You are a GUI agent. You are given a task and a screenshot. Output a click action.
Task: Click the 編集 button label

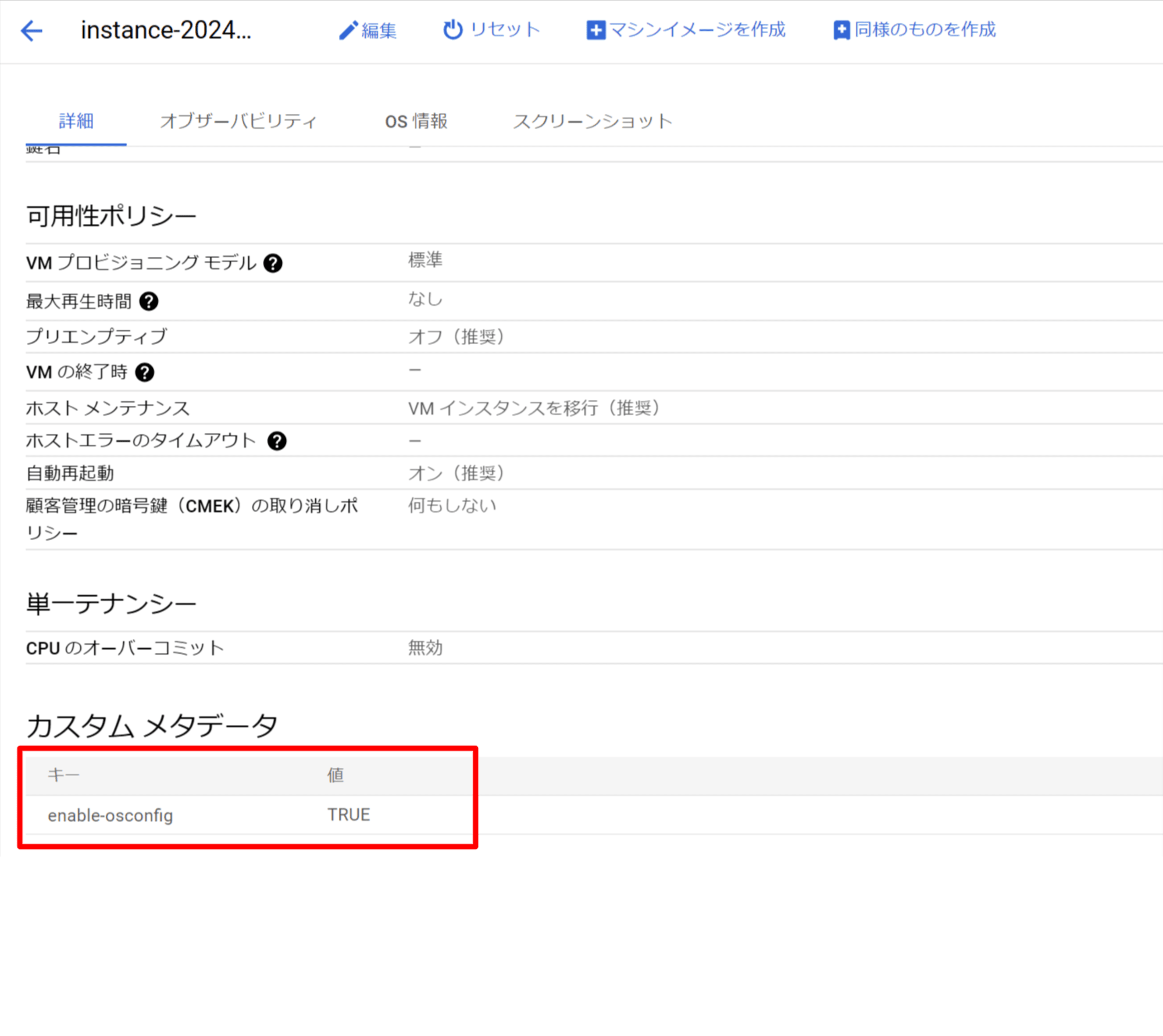379,30
